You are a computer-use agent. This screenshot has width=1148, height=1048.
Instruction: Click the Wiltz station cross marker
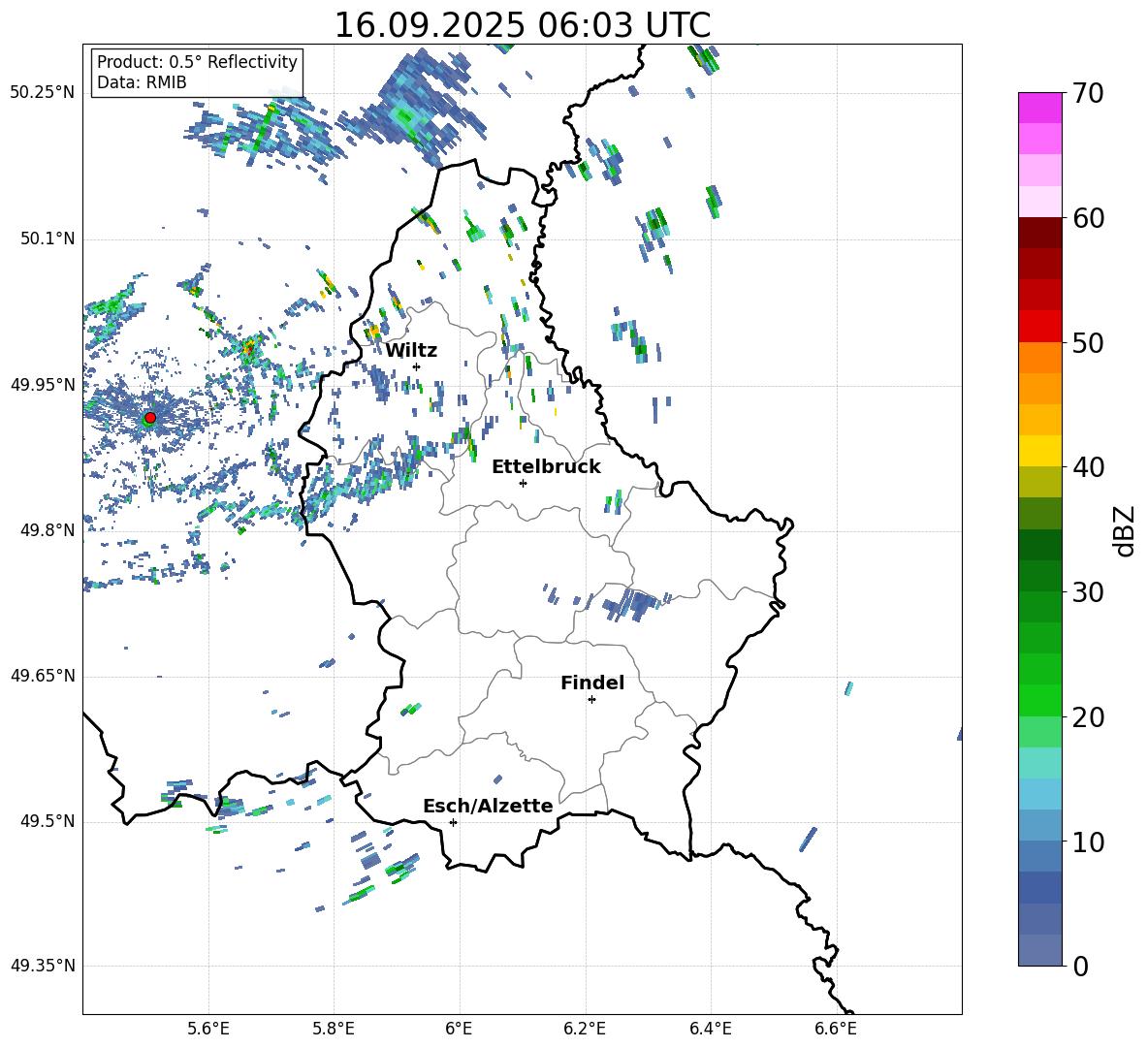417,366
